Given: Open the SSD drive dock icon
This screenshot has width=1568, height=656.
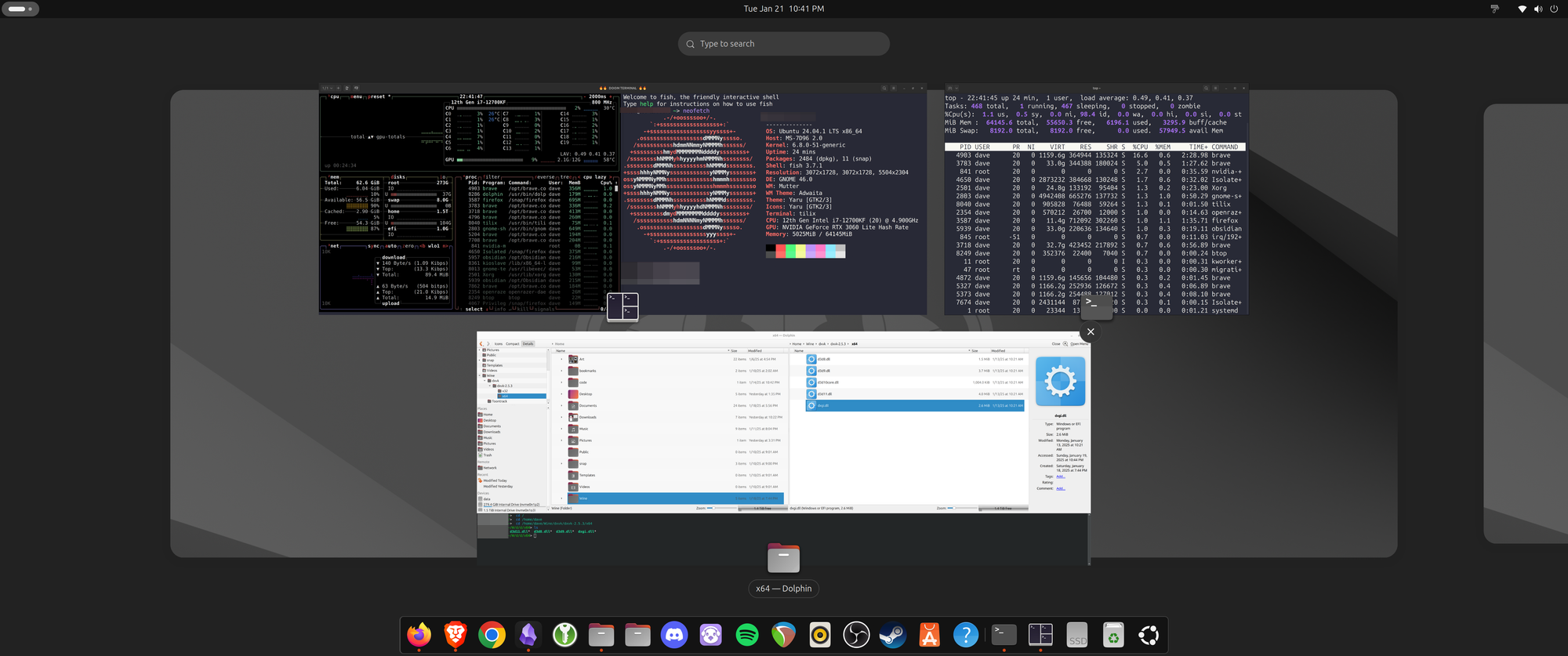Looking at the screenshot, I should [1077, 635].
